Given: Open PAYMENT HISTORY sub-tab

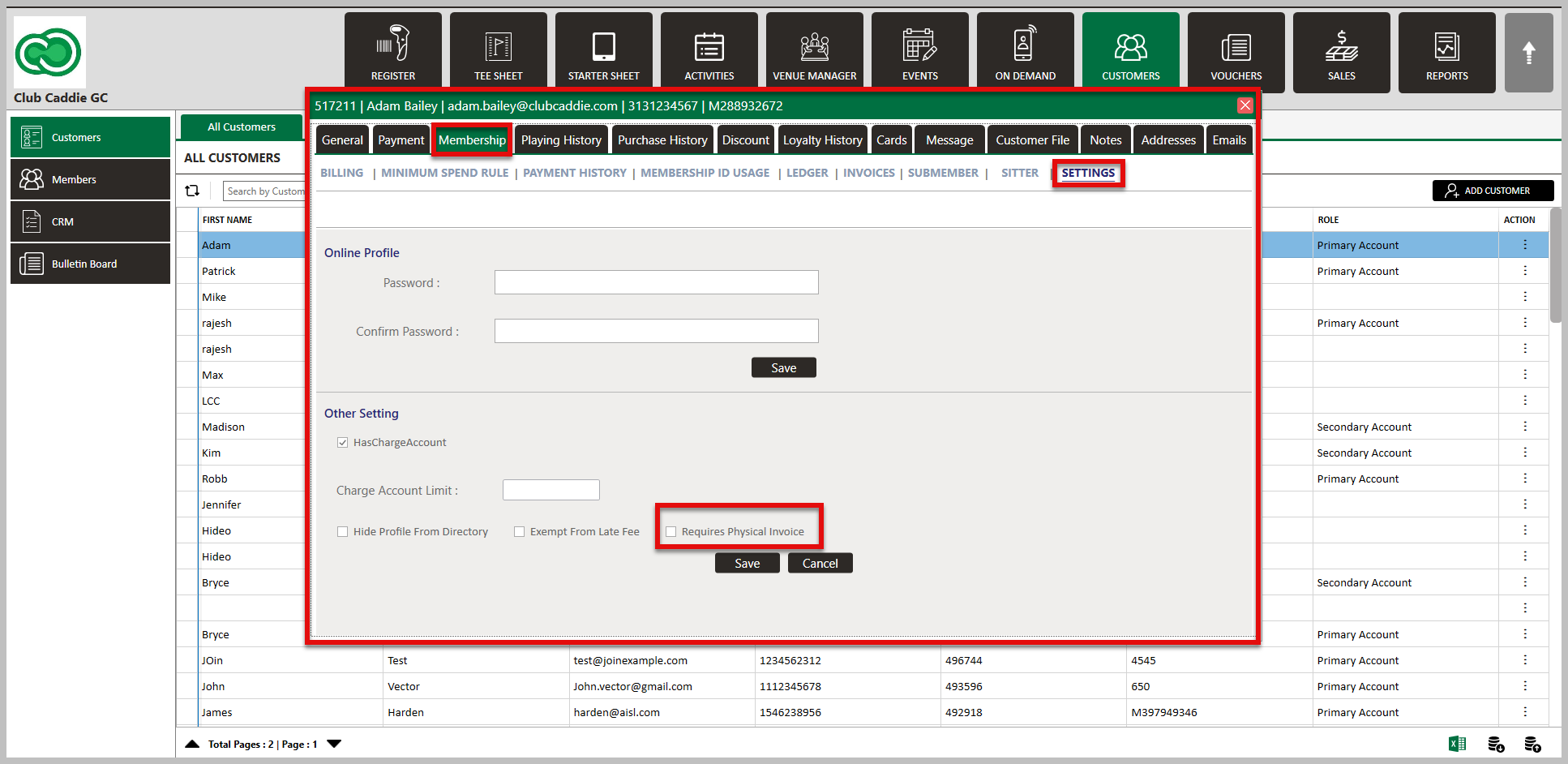Looking at the screenshot, I should point(575,173).
